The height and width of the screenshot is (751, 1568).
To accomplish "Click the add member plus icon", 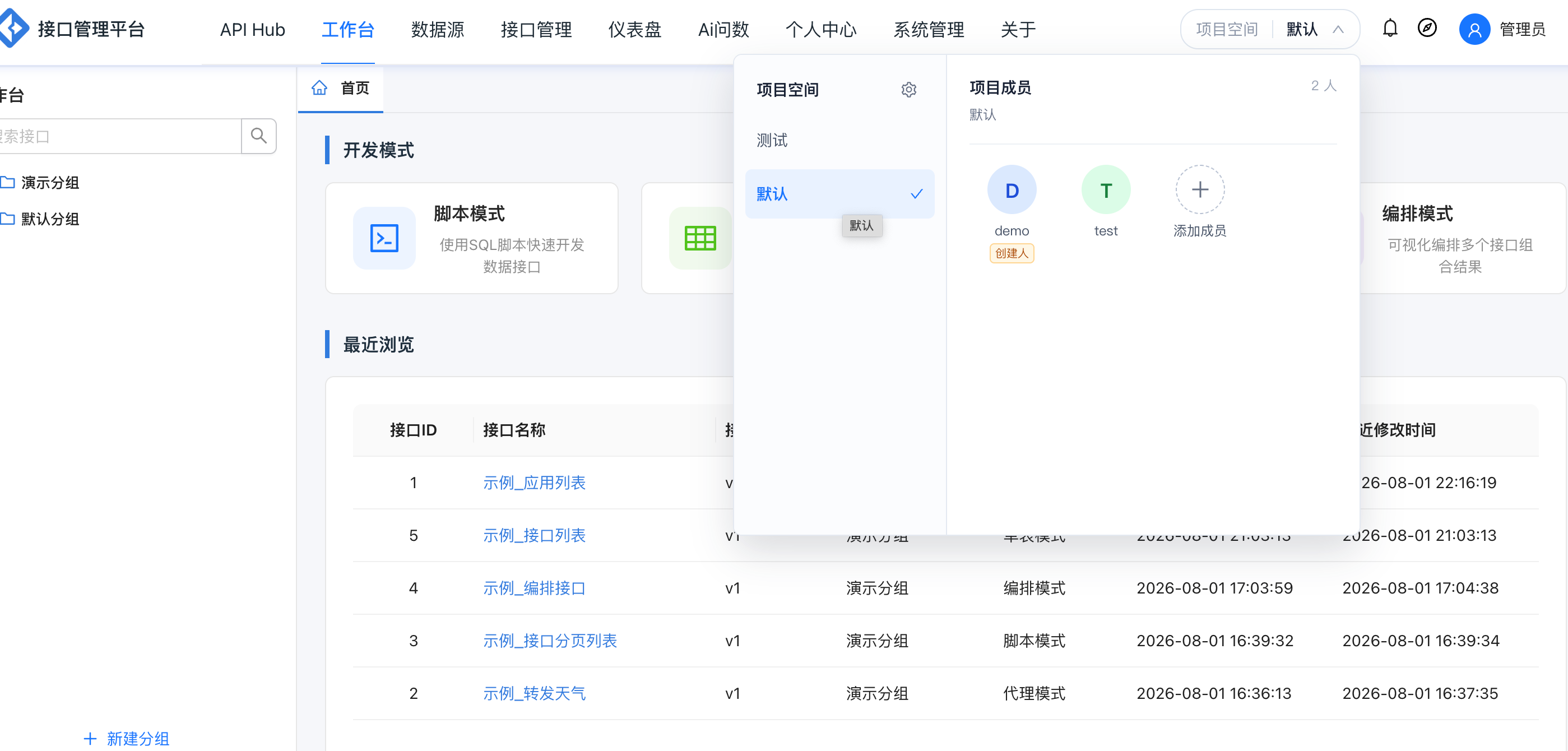I will [x=1200, y=190].
